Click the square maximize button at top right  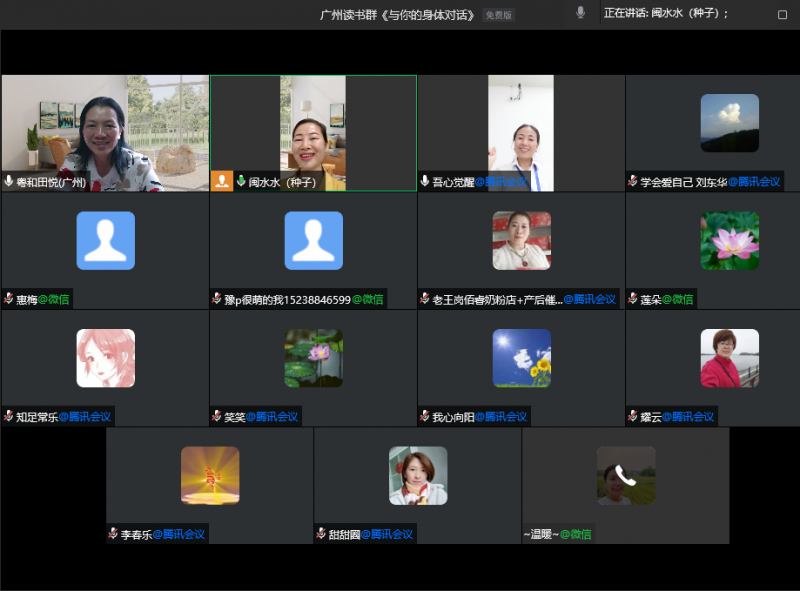tap(782, 14)
